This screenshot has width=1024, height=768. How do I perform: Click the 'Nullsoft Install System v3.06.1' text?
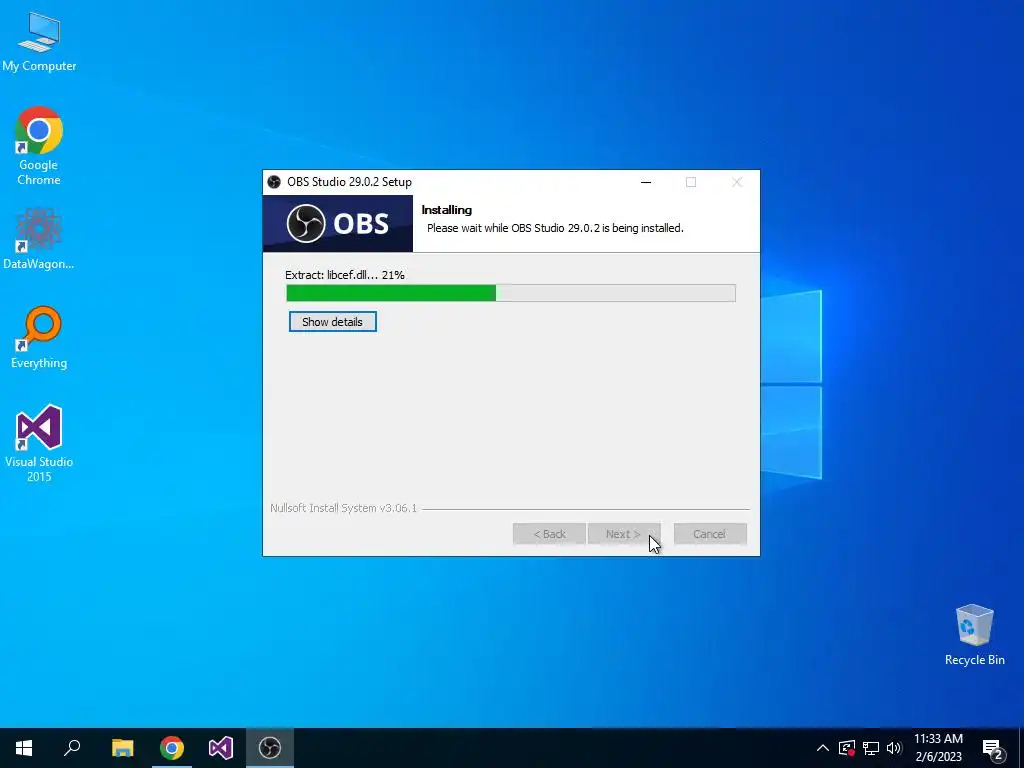344,508
